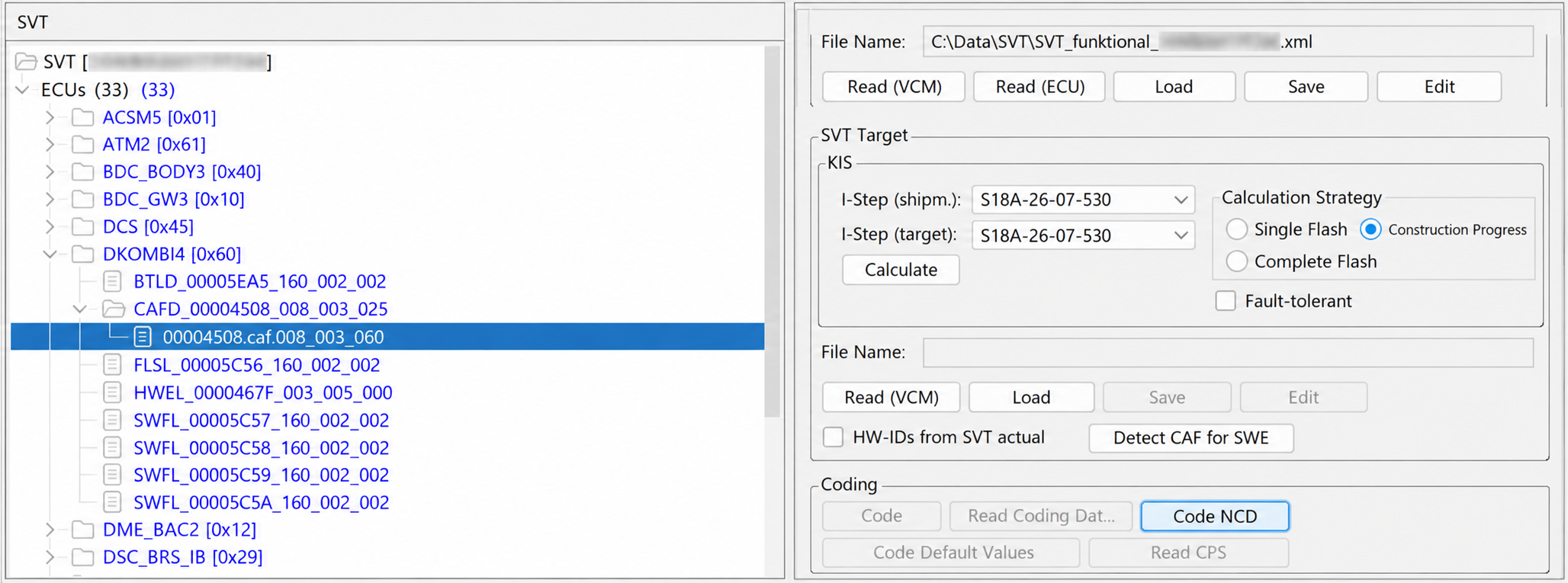This screenshot has width=1568, height=583.
Task: Click the Calculate button
Action: tap(901, 270)
